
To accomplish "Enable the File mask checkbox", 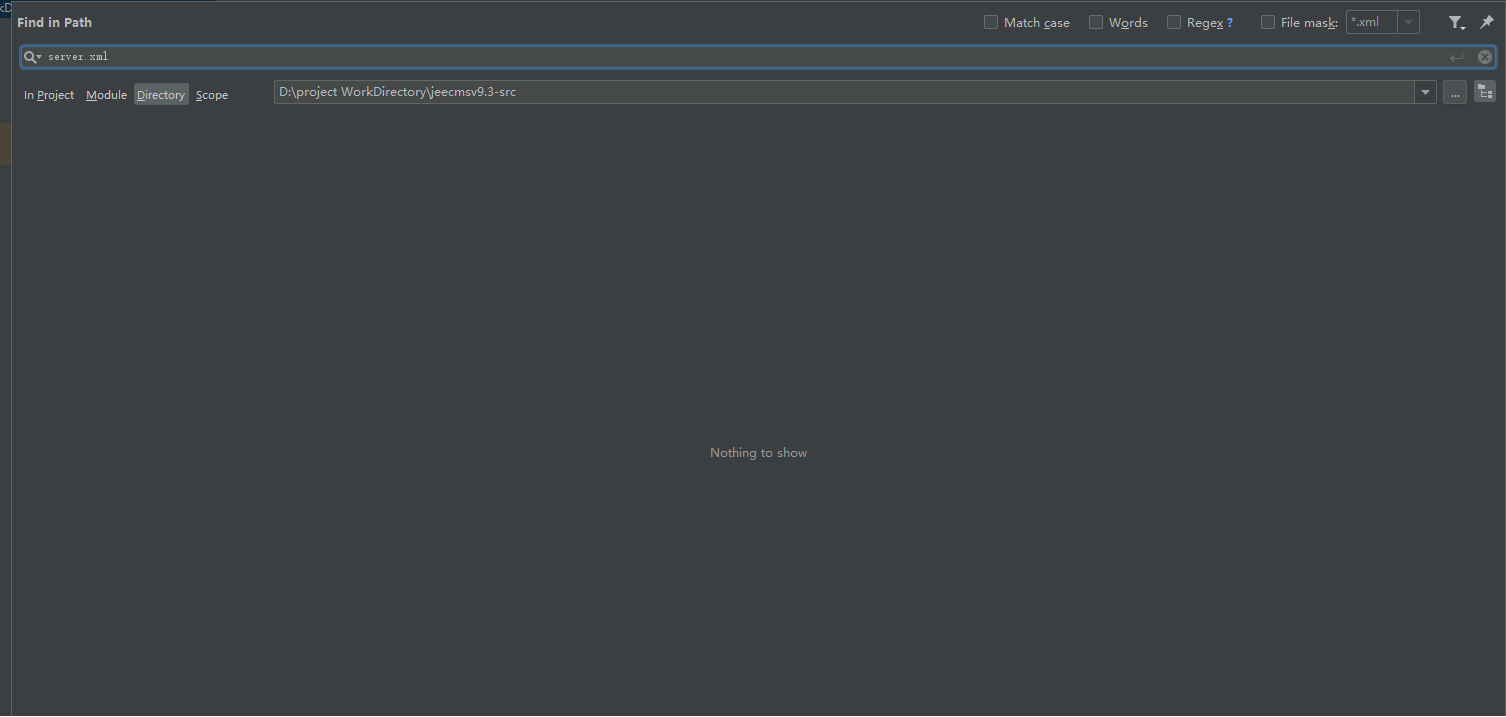I will [1268, 22].
